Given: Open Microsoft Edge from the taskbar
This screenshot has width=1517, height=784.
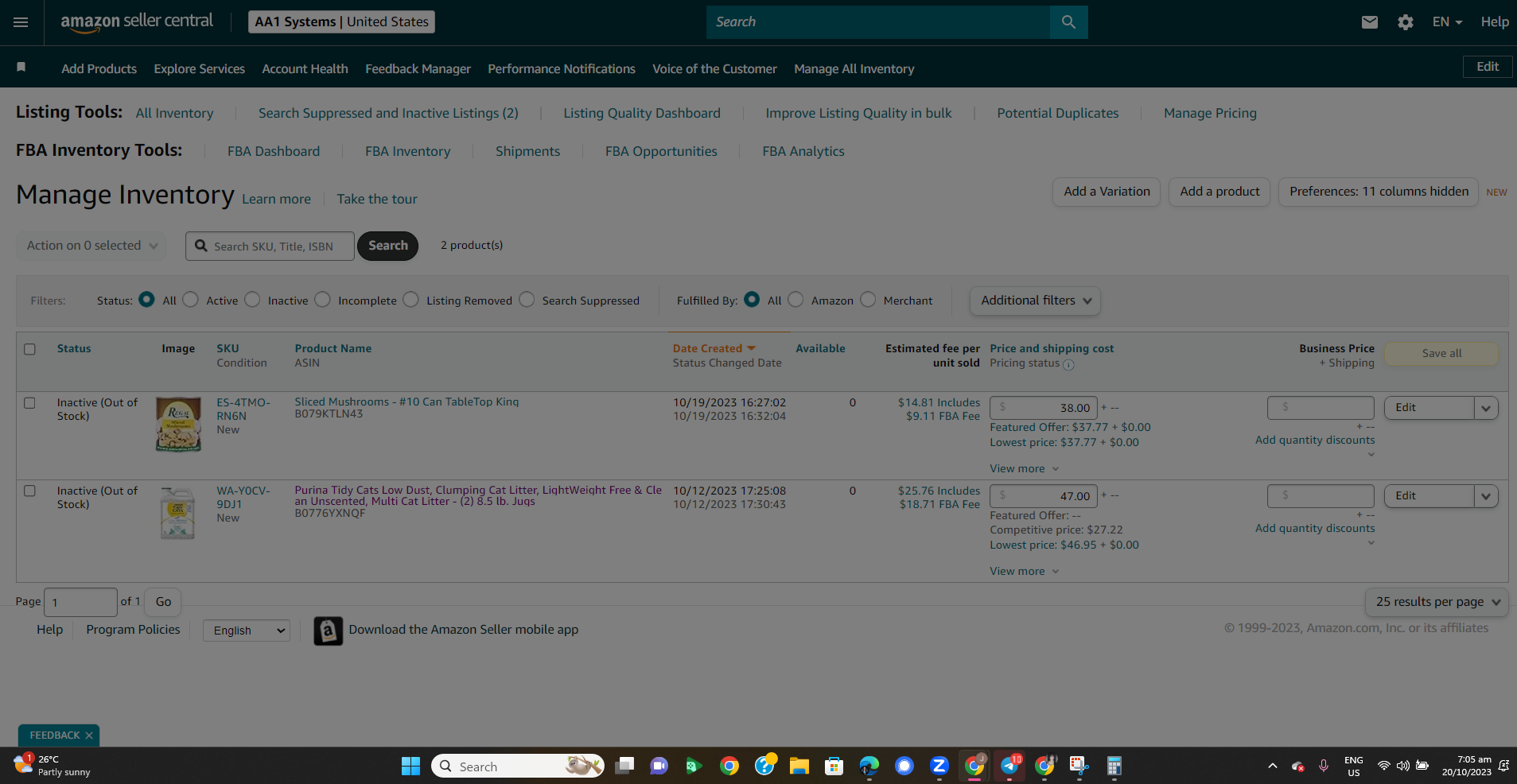Looking at the screenshot, I should pos(869,766).
